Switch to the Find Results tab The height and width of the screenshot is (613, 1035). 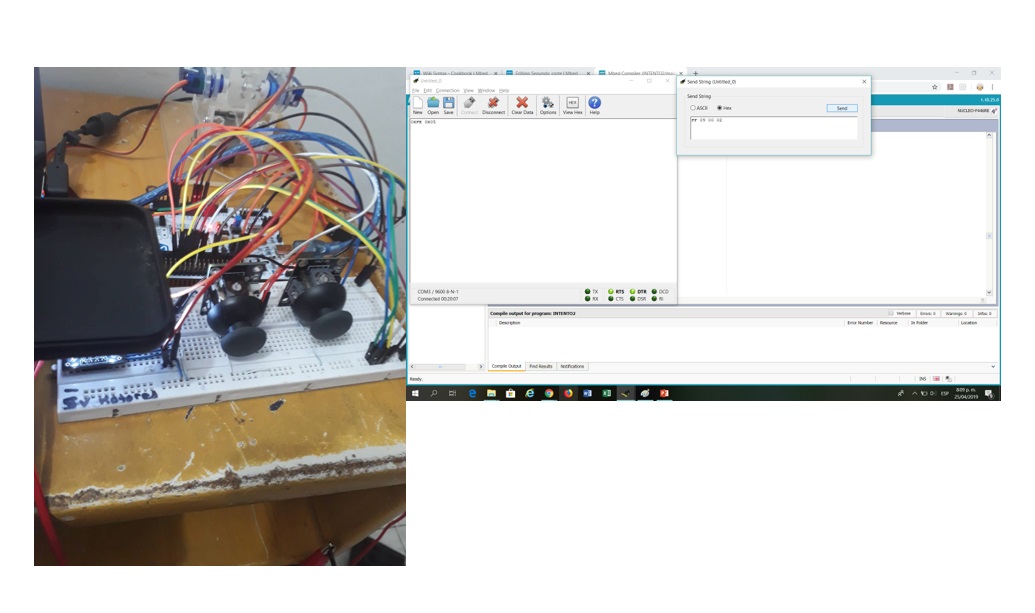coord(540,366)
